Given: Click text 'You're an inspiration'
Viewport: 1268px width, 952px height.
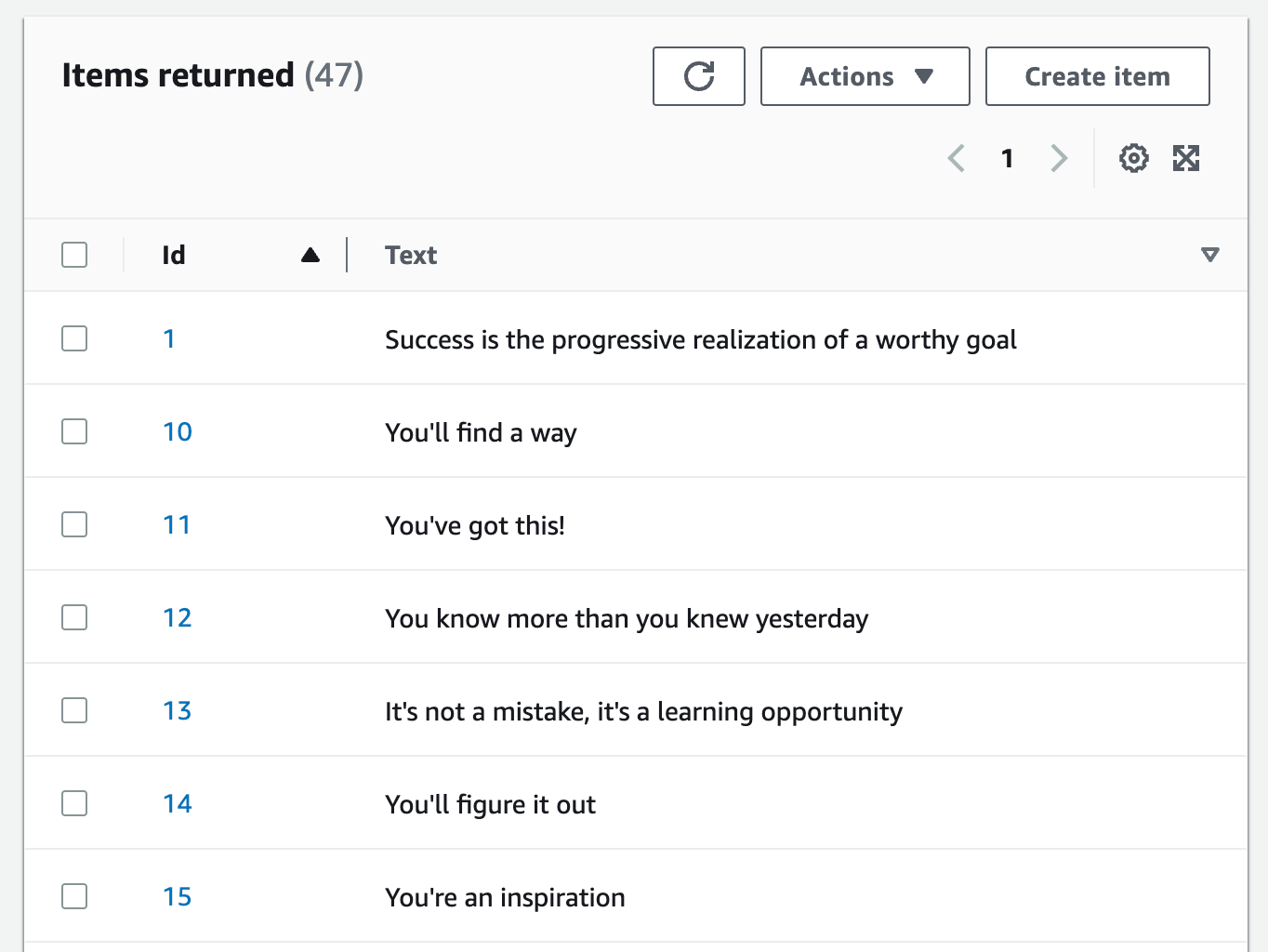Looking at the screenshot, I should coord(505,898).
